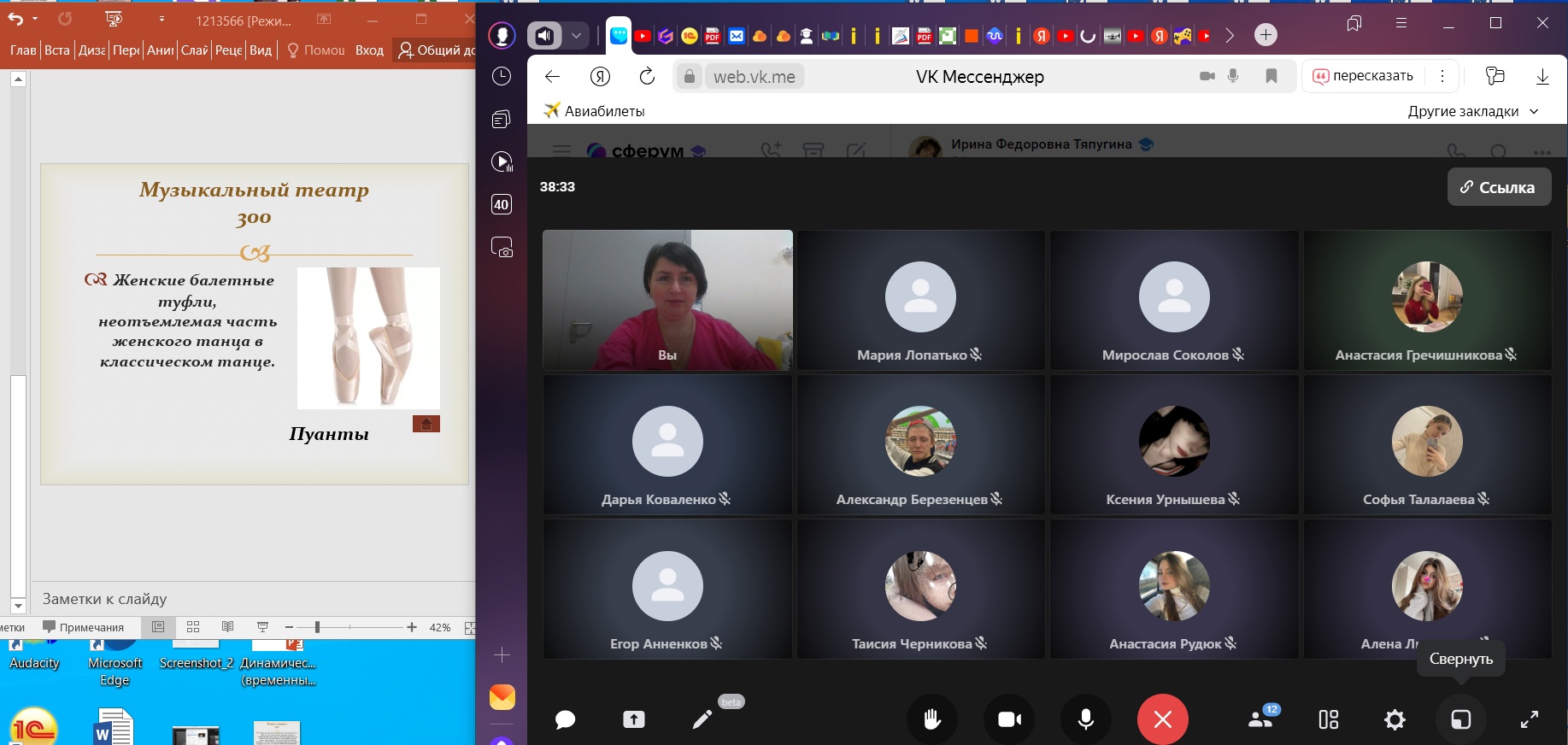Screen dimensions: 1568x745
Task: Open the call chat bubble icon
Action: (x=565, y=719)
